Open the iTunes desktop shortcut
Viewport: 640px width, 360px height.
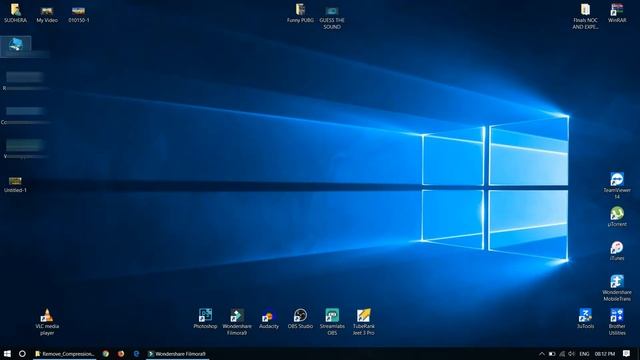[617, 251]
